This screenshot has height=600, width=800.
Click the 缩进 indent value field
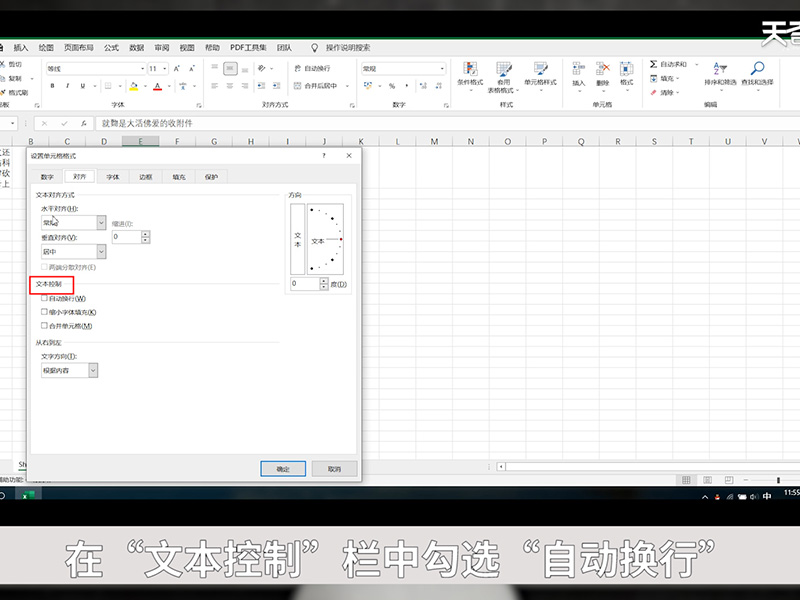[x=127, y=237]
